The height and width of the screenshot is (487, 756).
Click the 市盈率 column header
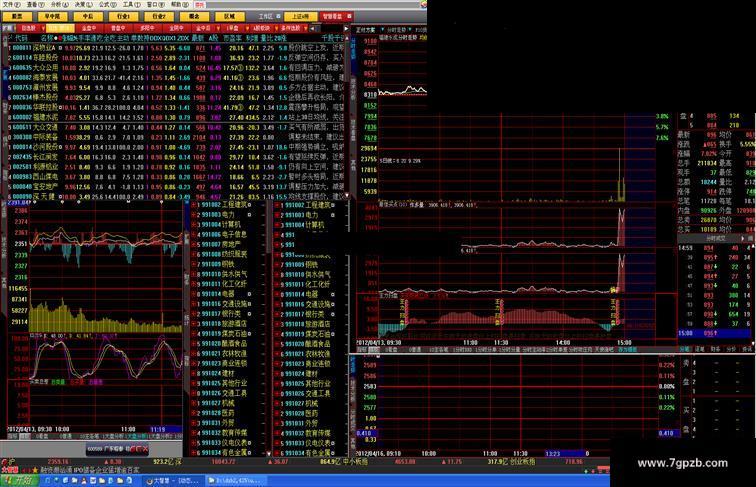pos(233,38)
